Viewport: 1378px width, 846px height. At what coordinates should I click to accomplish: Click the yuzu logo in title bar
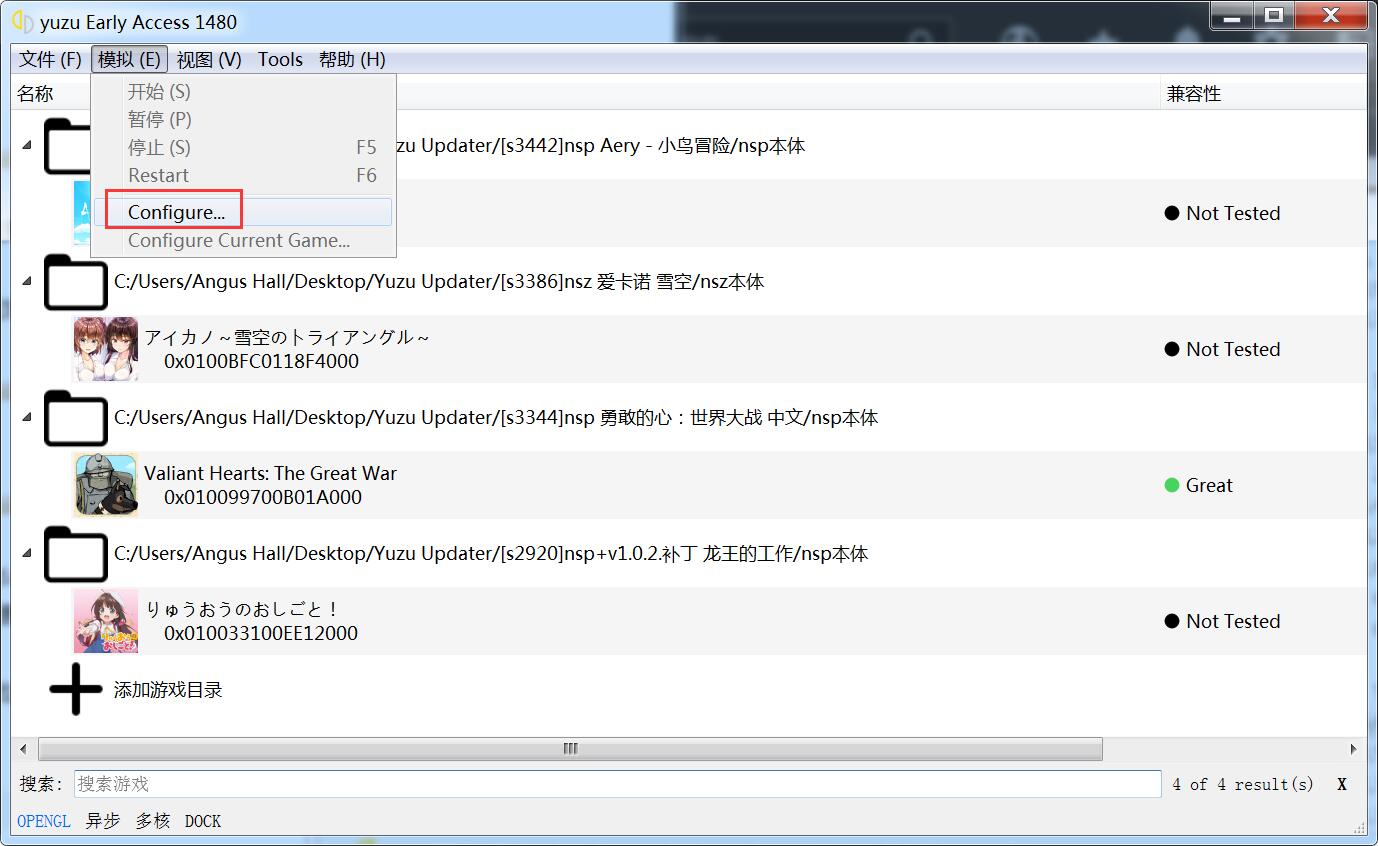pos(22,20)
